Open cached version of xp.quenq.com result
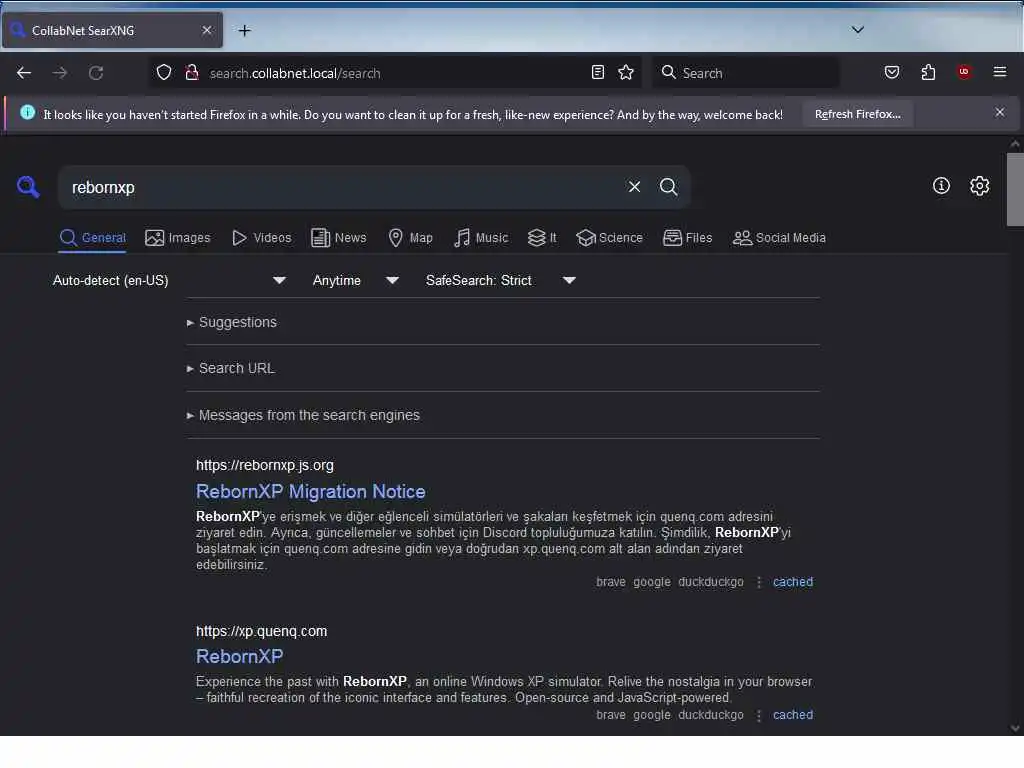This screenshot has width=1024, height=768. 793,714
